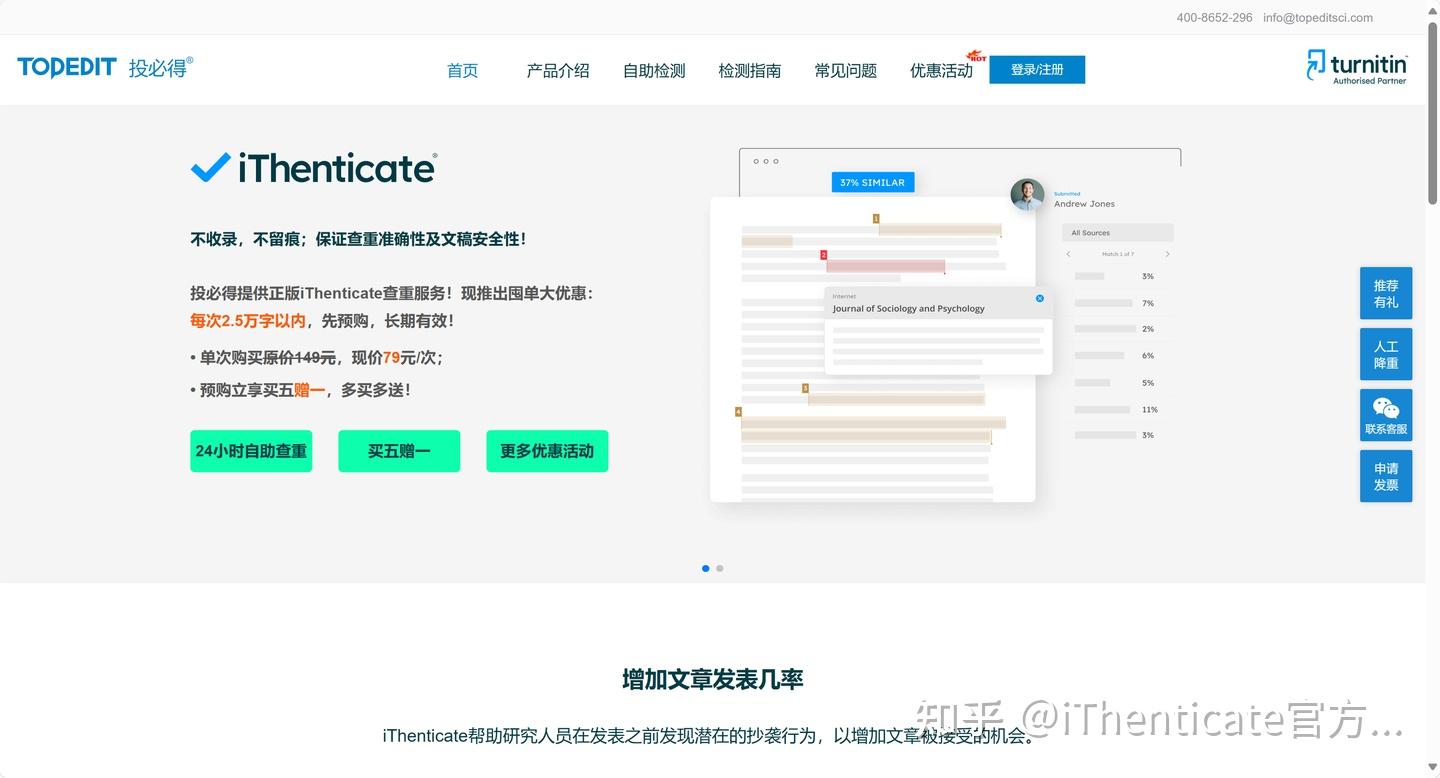Open the 推荐有礼 sidebar panel
The height and width of the screenshot is (778, 1440).
coord(1385,293)
